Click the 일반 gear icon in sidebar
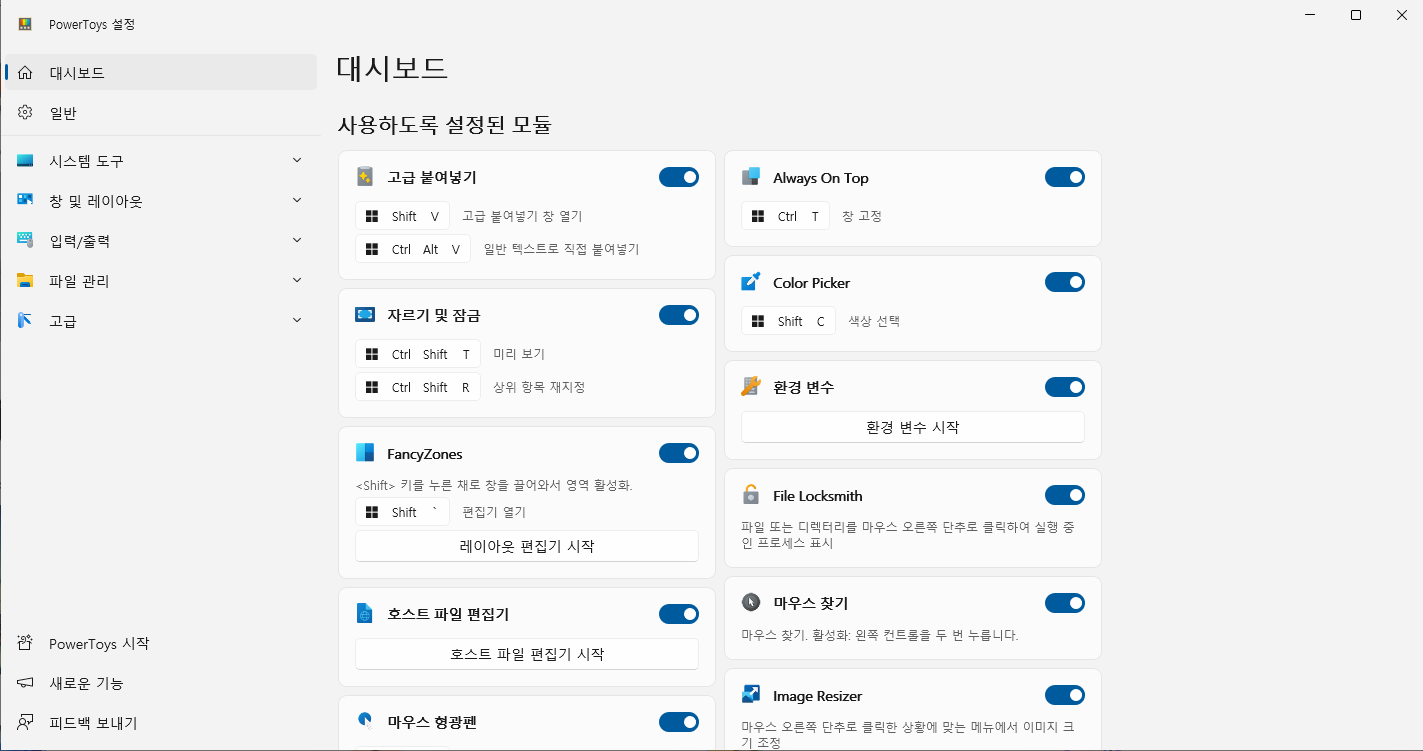1423x751 pixels. coord(26,113)
